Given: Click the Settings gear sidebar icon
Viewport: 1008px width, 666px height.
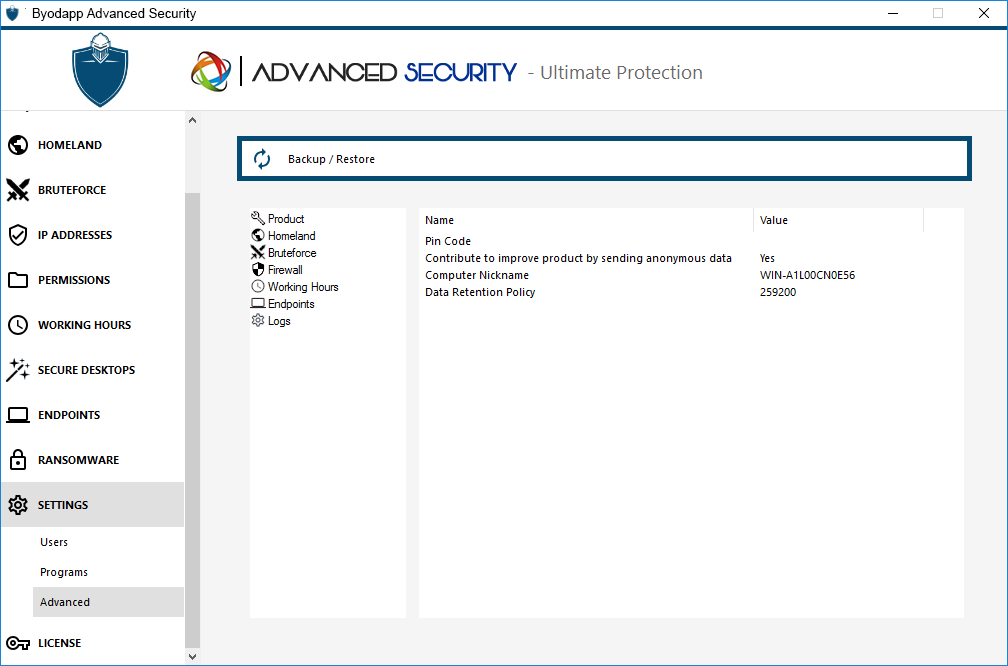Looking at the screenshot, I should (18, 505).
